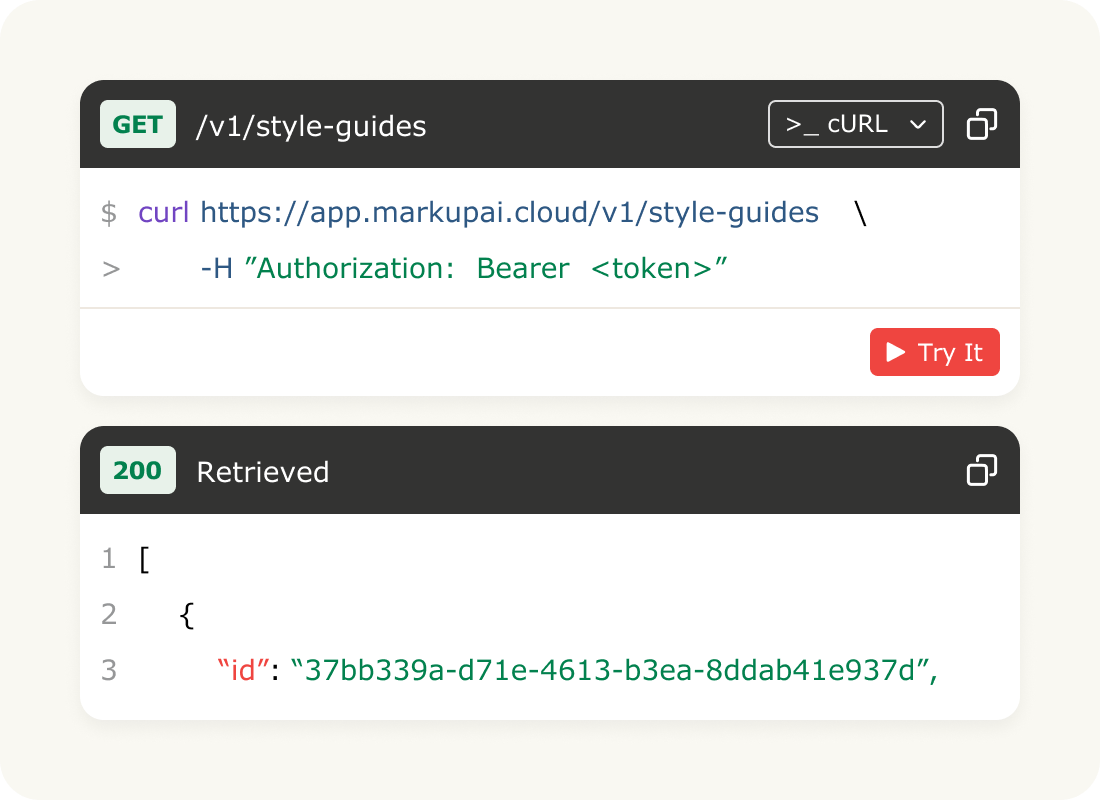
Task: Click the app.markupai.cloud URL in the command
Action: click(509, 213)
